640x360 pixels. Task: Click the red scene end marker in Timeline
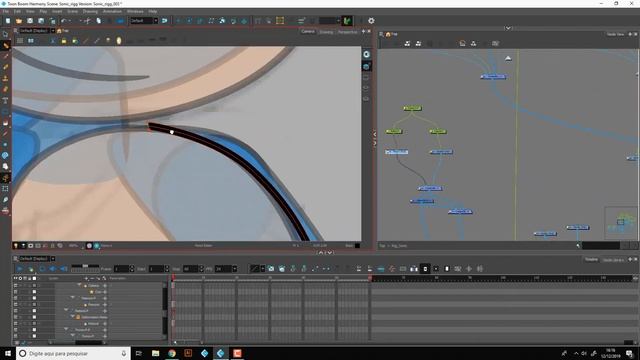point(370,278)
